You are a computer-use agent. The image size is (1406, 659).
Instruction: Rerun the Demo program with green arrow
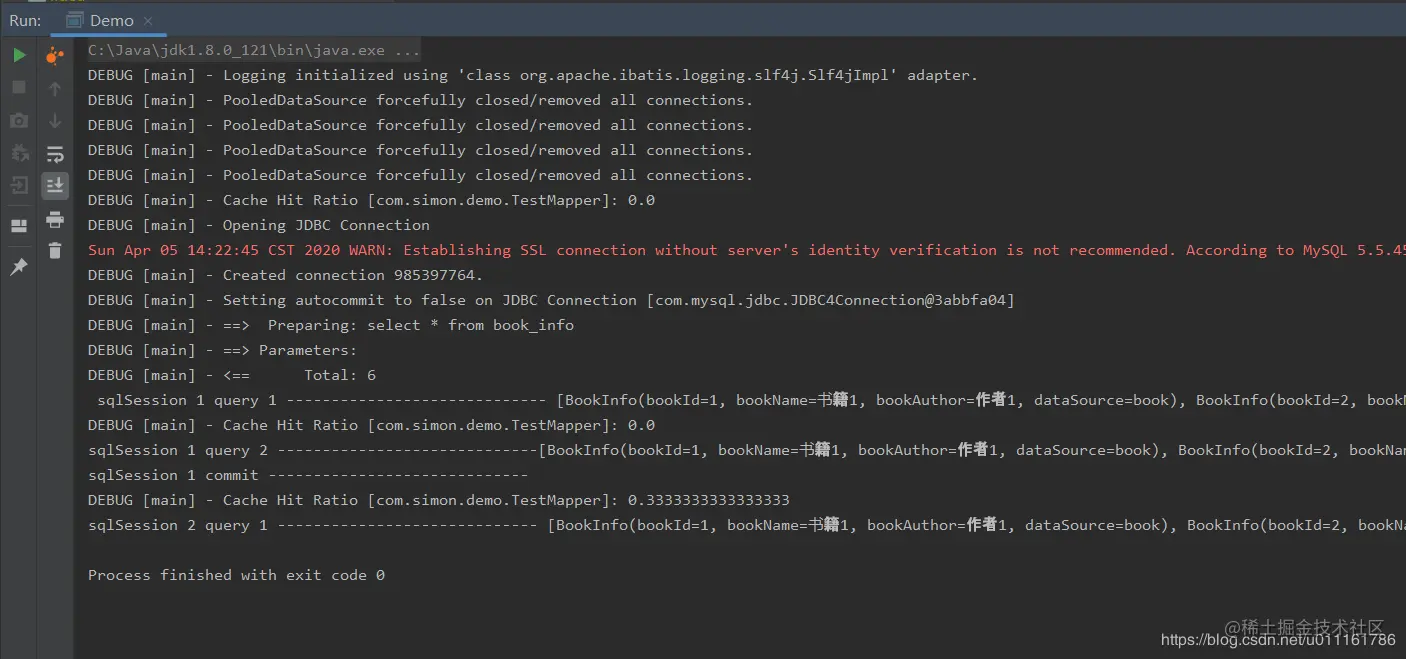click(19, 55)
